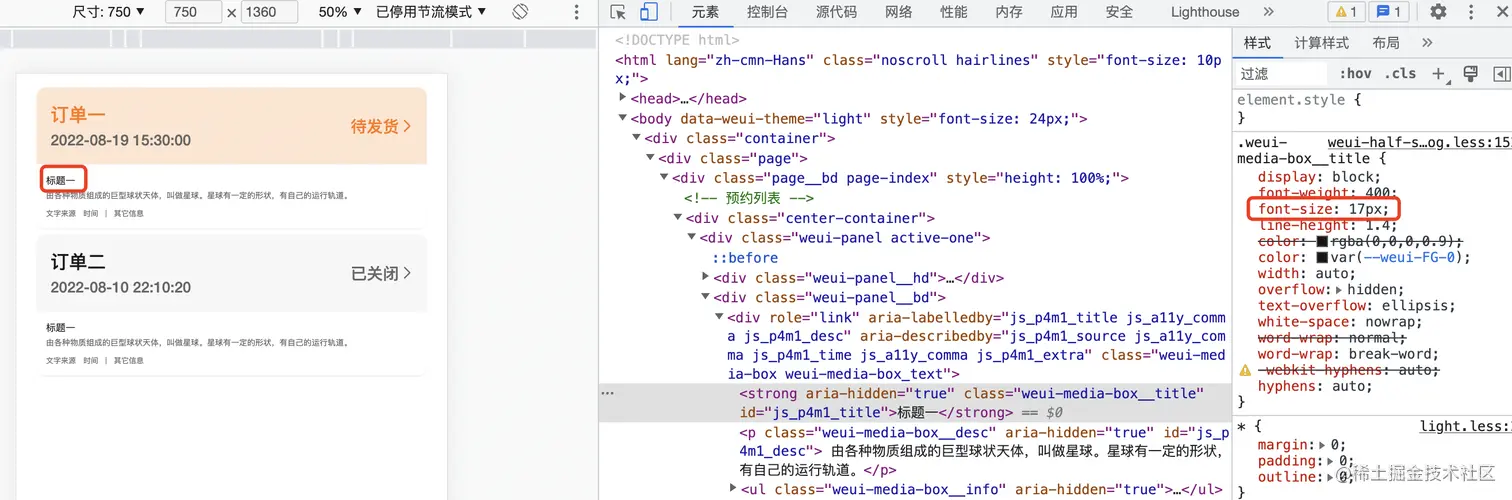Click the height field showing 1360
The width and height of the screenshot is (1512, 500).
tap(269, 12)
